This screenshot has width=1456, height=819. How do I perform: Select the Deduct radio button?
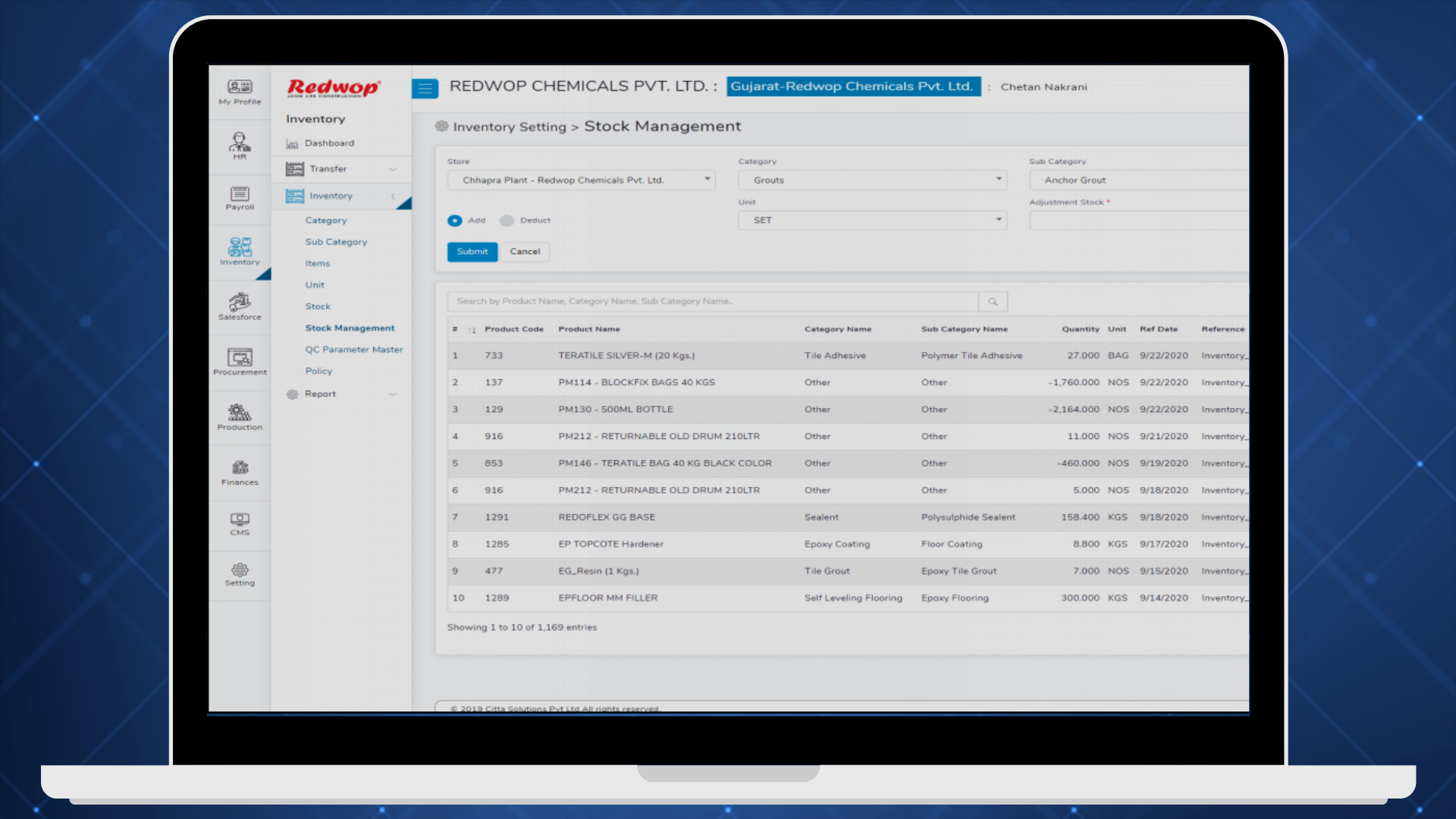pyautogui.click(x=507, y=221)
